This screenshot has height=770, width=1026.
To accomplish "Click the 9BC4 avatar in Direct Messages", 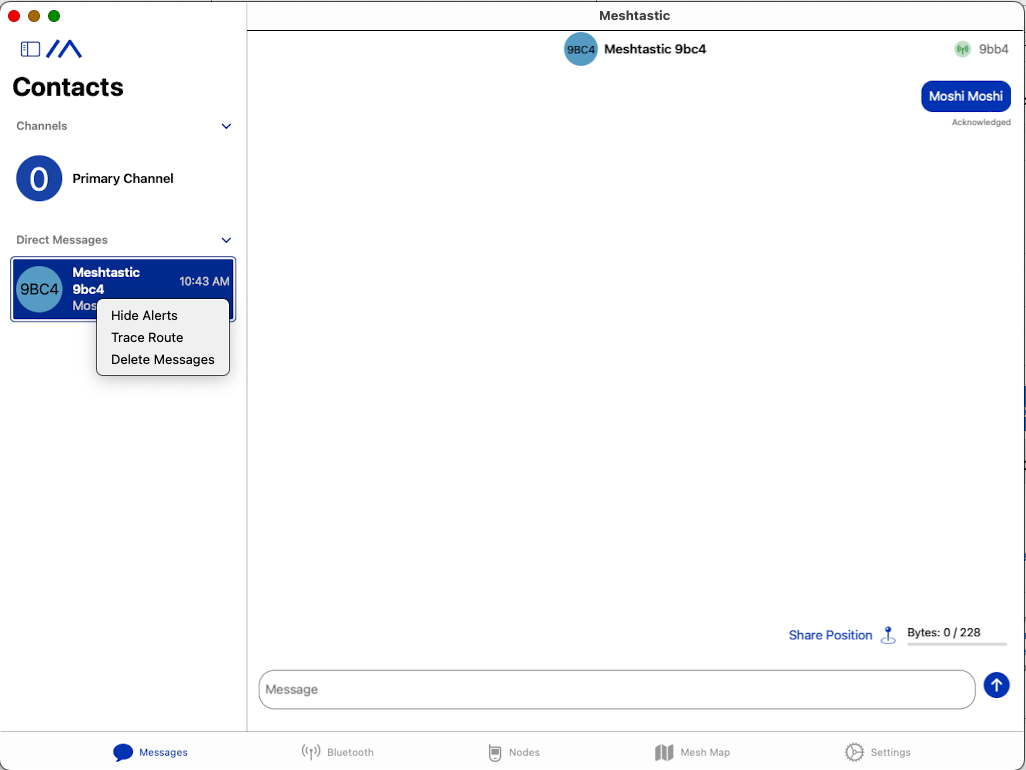I will click(39, 289).
